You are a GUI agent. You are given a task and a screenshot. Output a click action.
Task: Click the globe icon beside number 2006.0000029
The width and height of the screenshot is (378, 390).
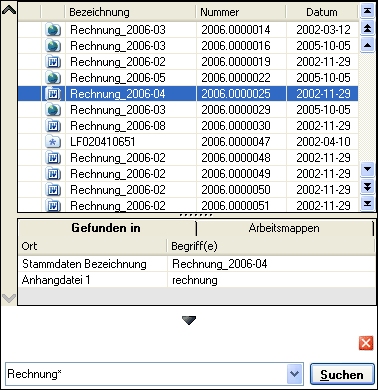point(53,110)
